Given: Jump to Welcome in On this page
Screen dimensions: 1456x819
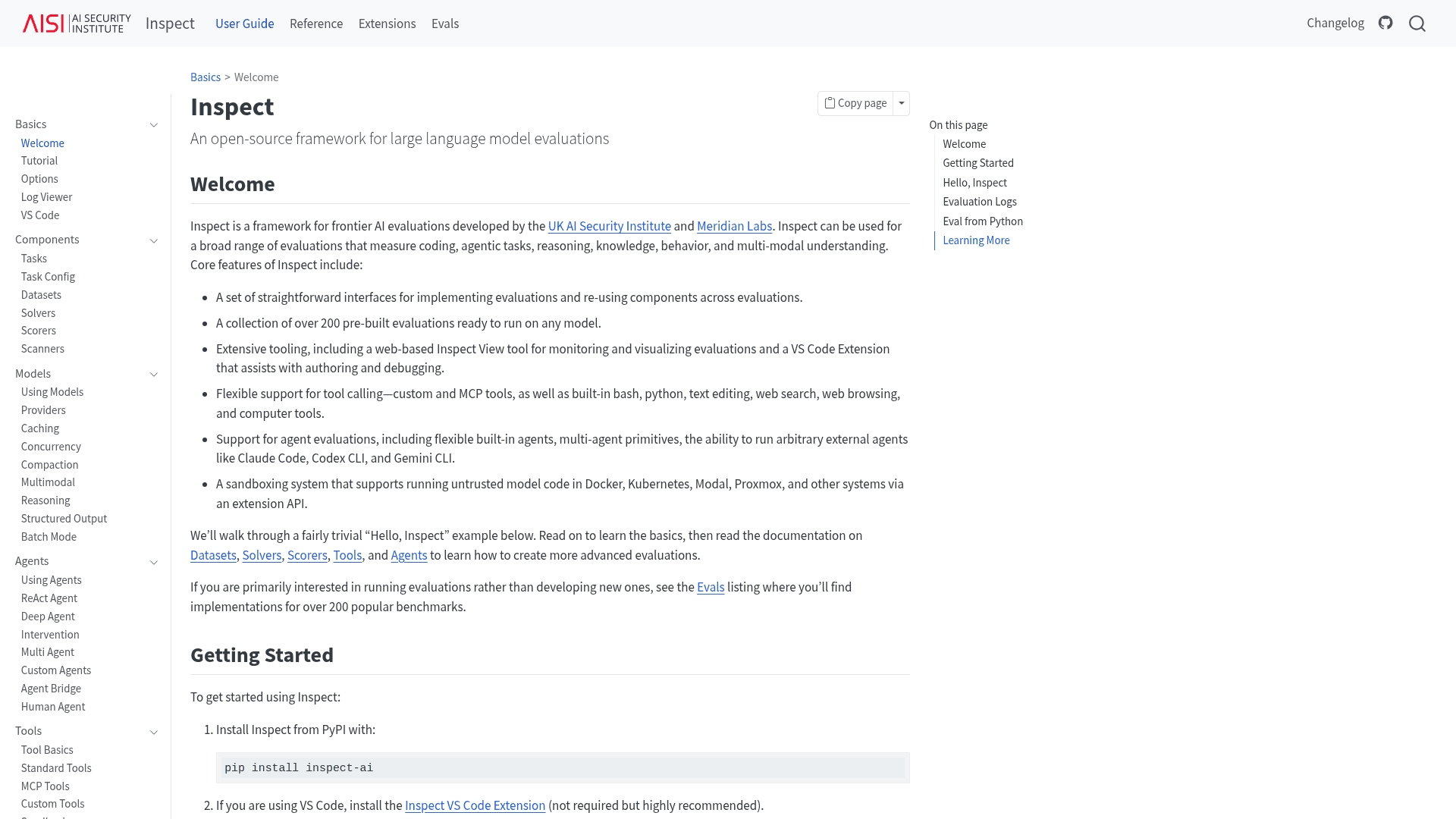Looking at the screenshot, I should pos(965,144).
